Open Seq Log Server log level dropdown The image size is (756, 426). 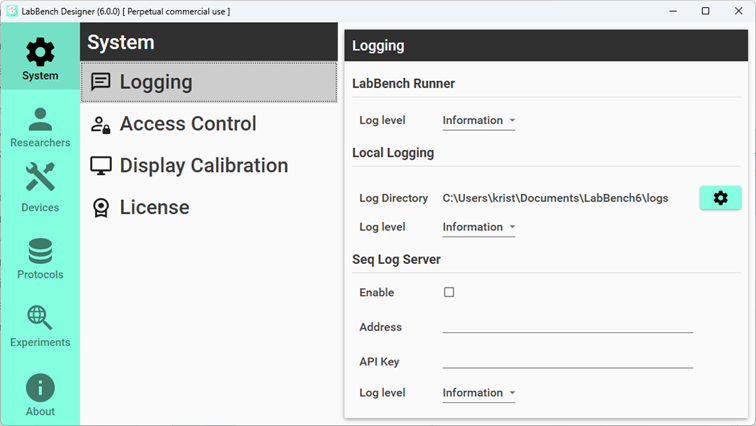(x=479, y=393)
